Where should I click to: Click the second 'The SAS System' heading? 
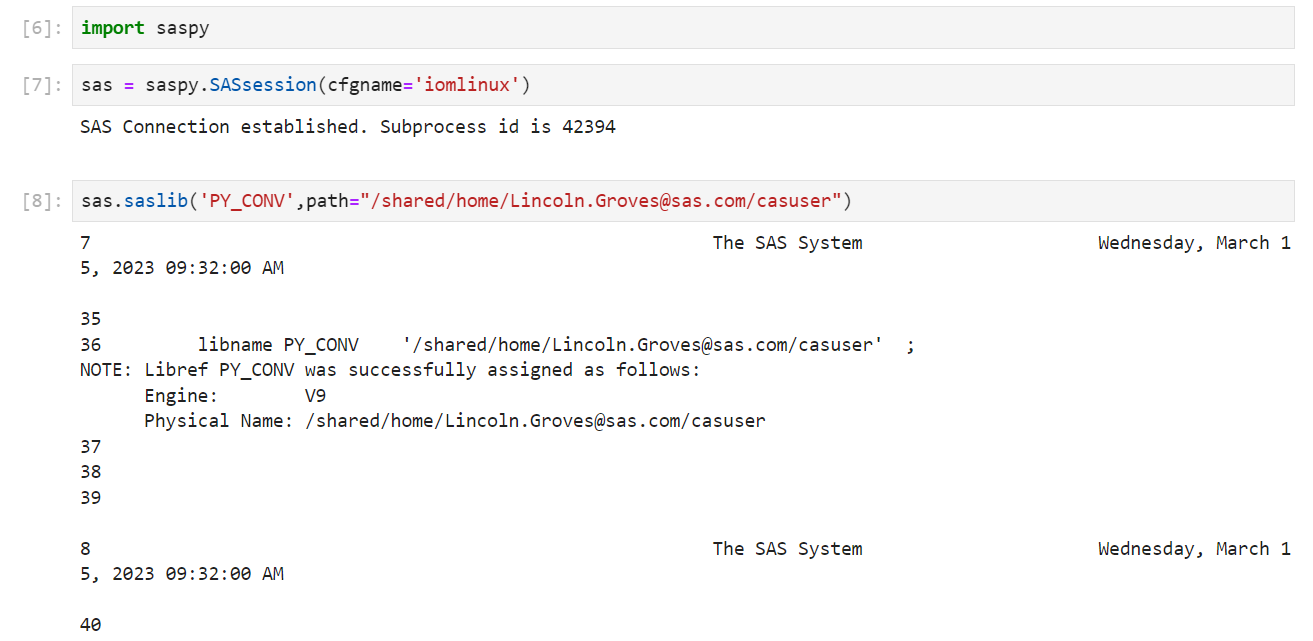pos(787,549)
